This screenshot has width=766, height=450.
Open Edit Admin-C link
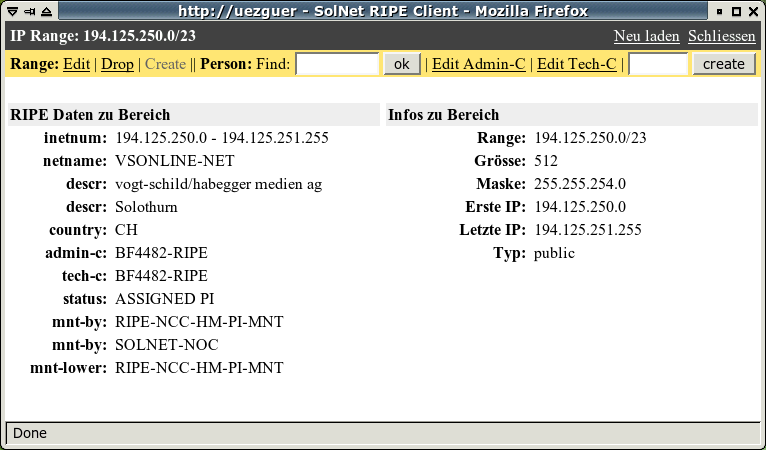click(478, 64)
